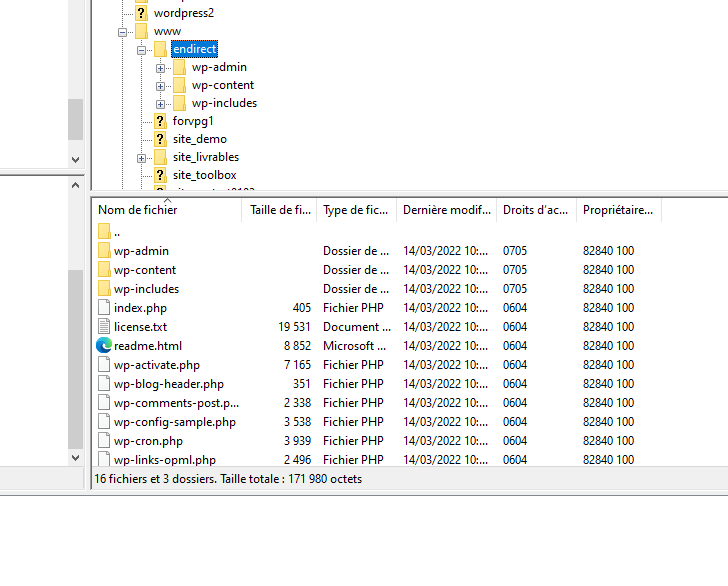This screenshot has width=728, height=586.
Task: Sort by the 'Taille de fi...' column header
Action: tap(279, 210)
